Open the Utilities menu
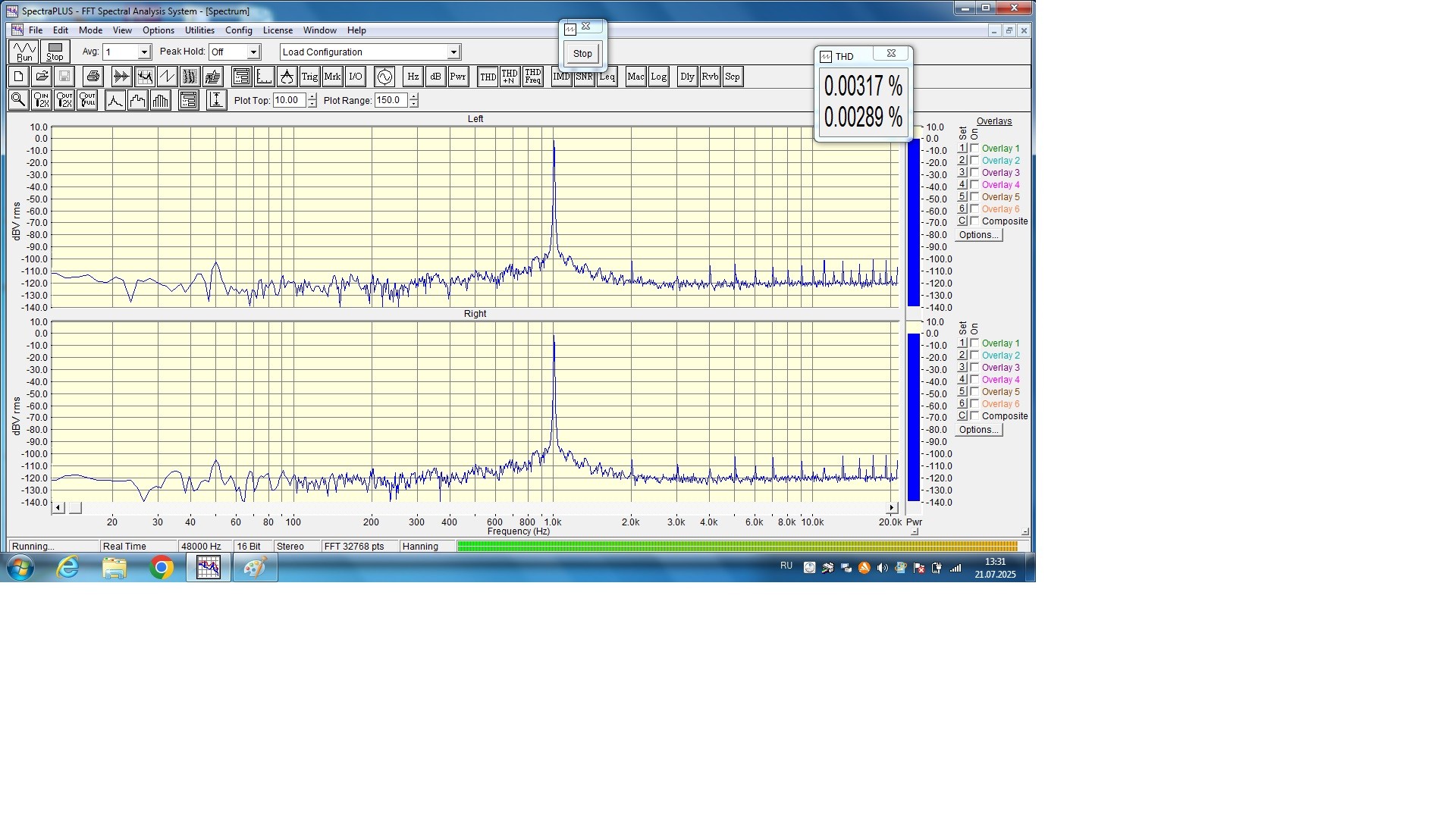 (199, 30)
